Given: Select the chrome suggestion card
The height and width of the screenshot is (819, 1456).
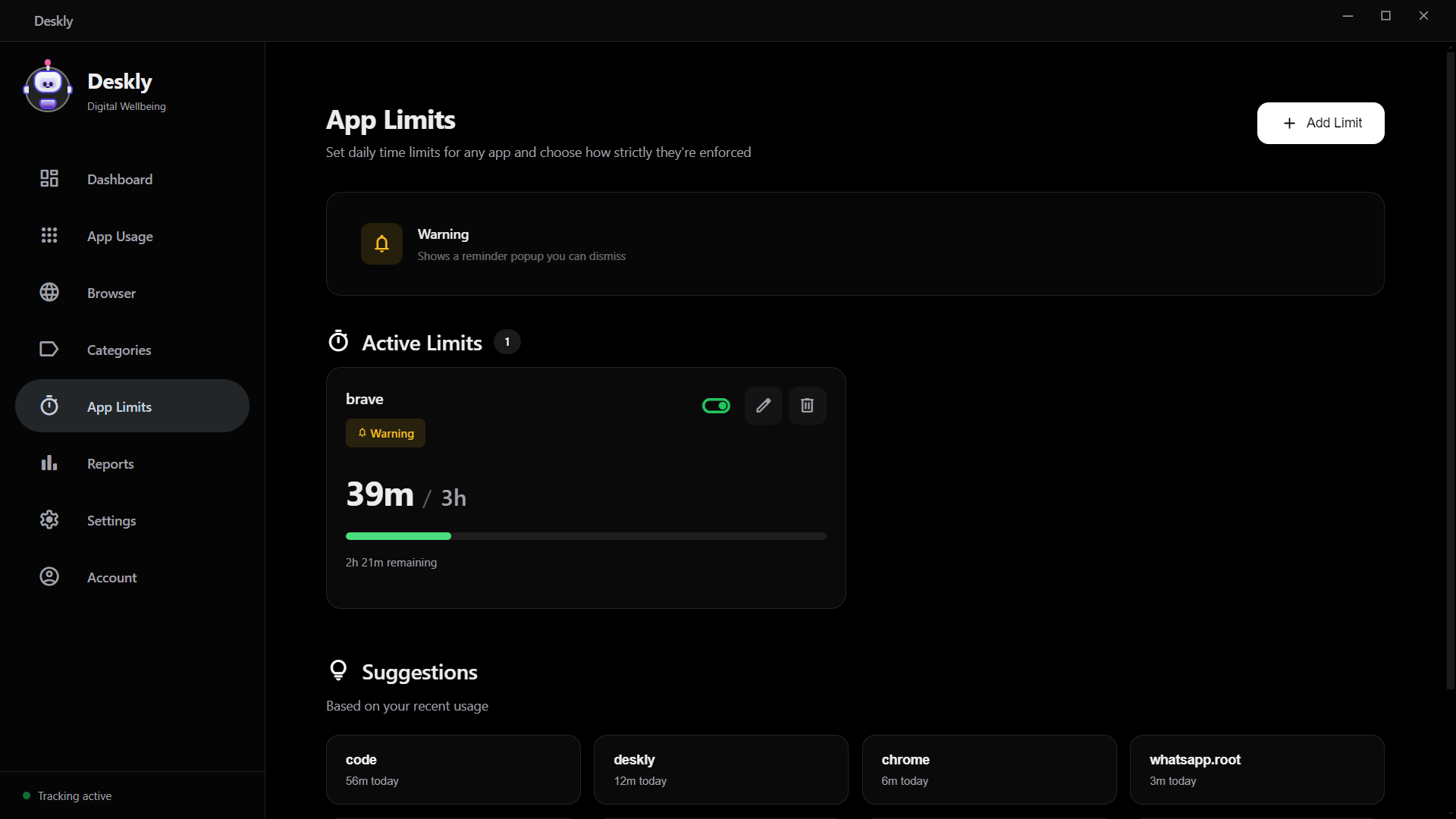Looking at the screenshot, I should (x=989, y=769).
